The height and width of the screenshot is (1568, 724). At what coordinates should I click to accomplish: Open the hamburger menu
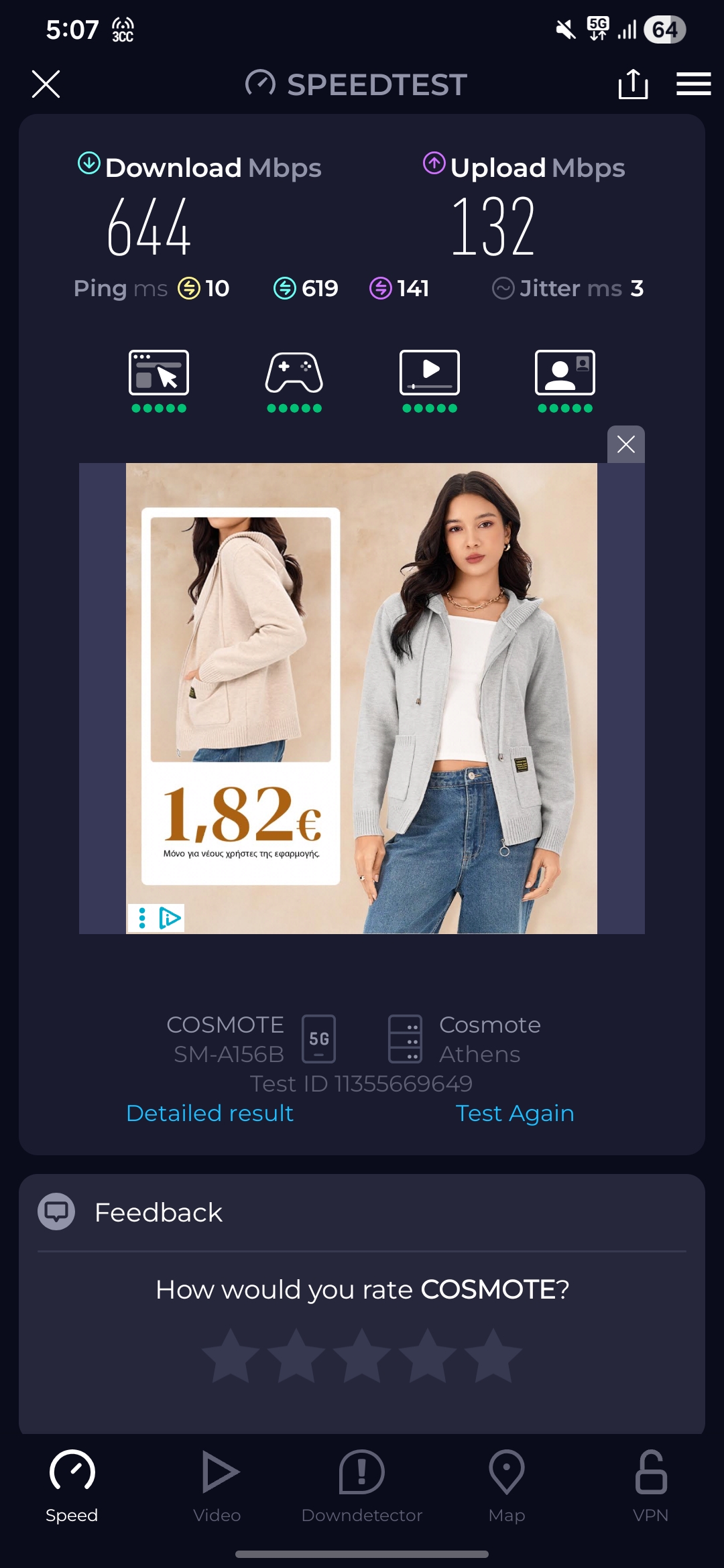pos(693,84)
